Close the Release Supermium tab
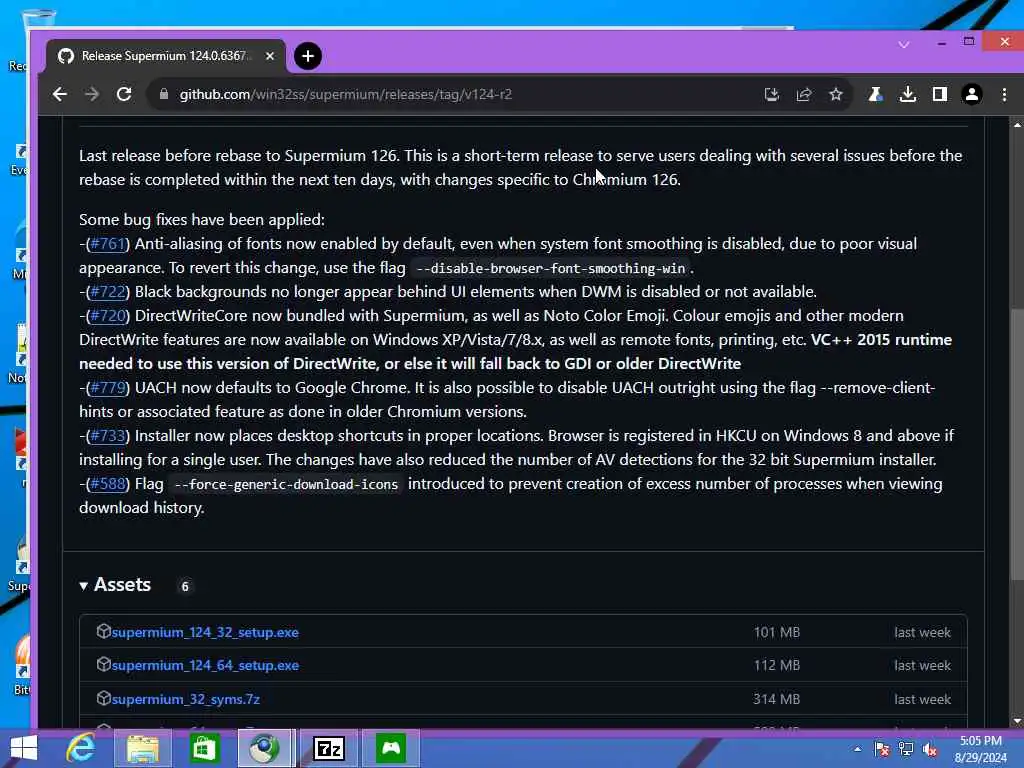 [270, 56]
